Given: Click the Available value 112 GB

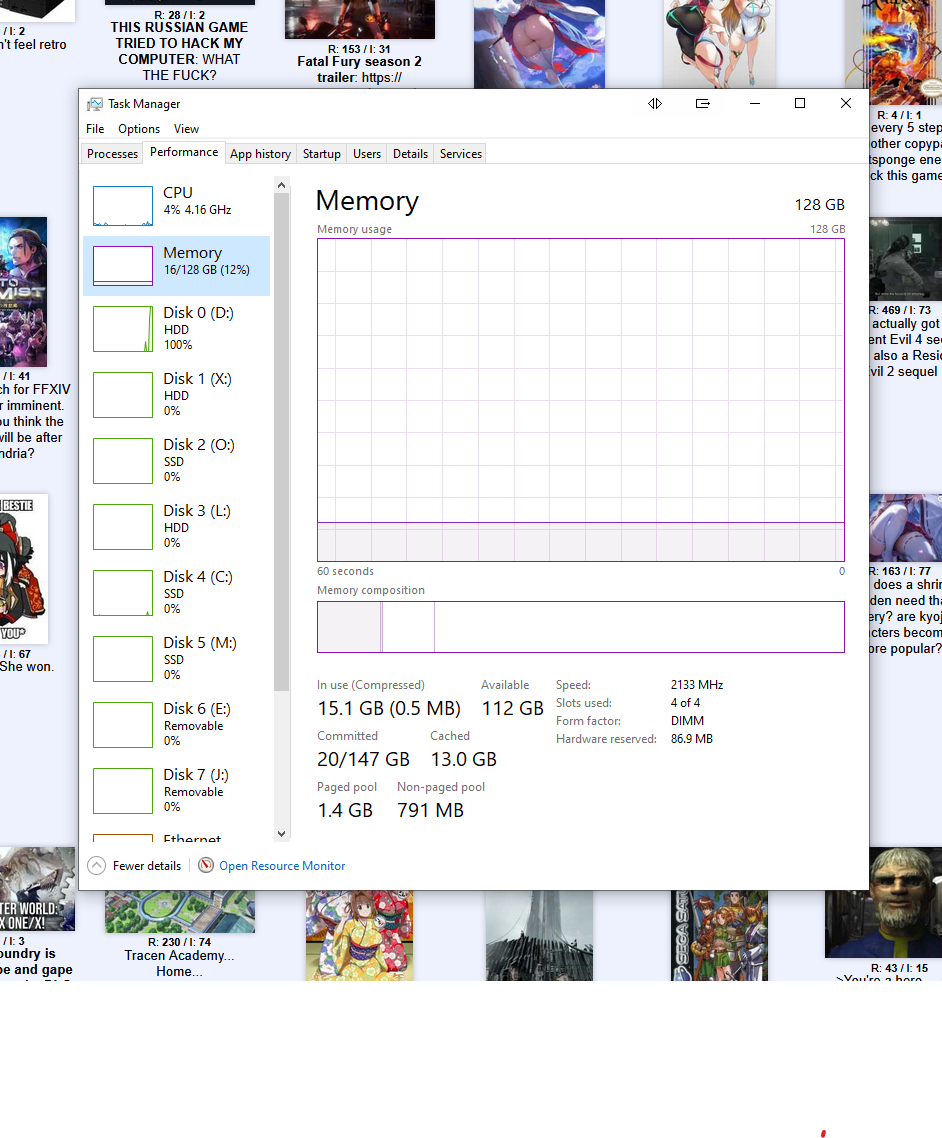Looking at the screenshot, I should [x=512, y=708].
